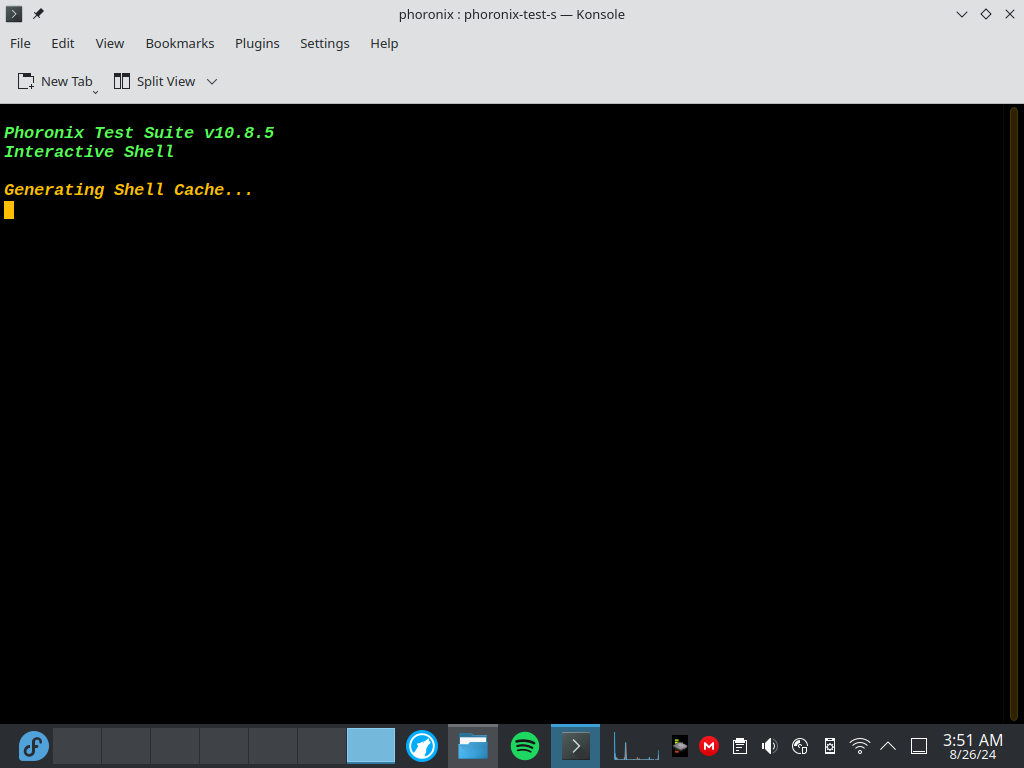Screen dimensions: 1024x768
Task: Switch to the highlighted virtual desktop in pager
Action: click(371, 746)
